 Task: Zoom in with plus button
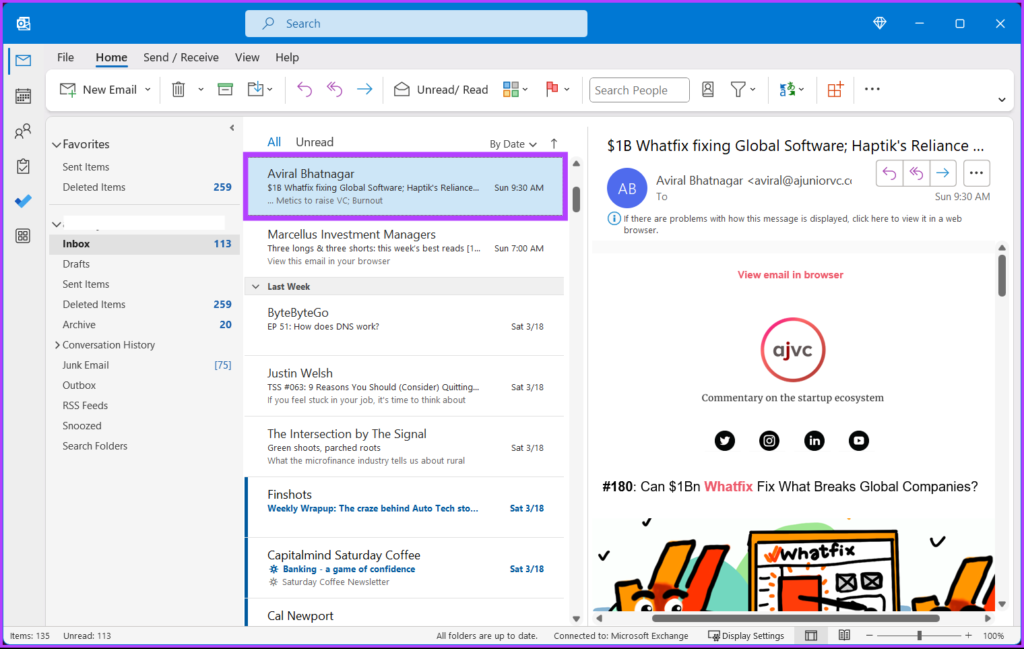[968, 635]
